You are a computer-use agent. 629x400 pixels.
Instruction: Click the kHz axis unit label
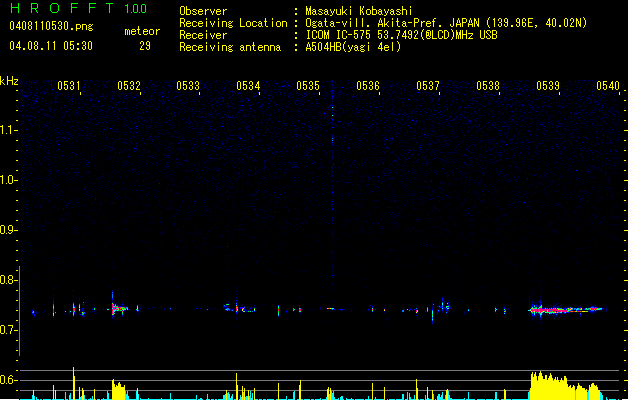[x=9, y=81]
